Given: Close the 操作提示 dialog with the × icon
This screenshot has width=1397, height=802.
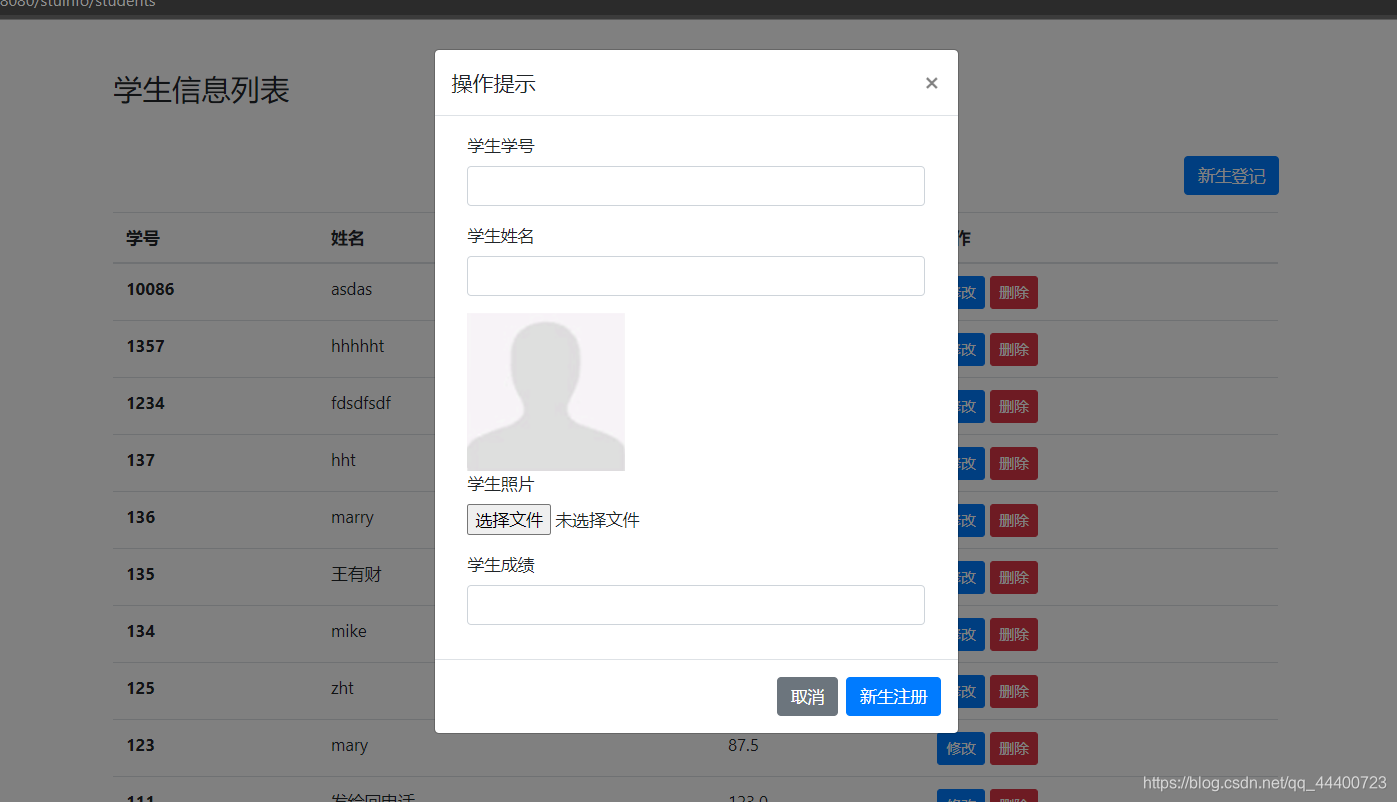Looking at the screenshot, I should [931, 83].
